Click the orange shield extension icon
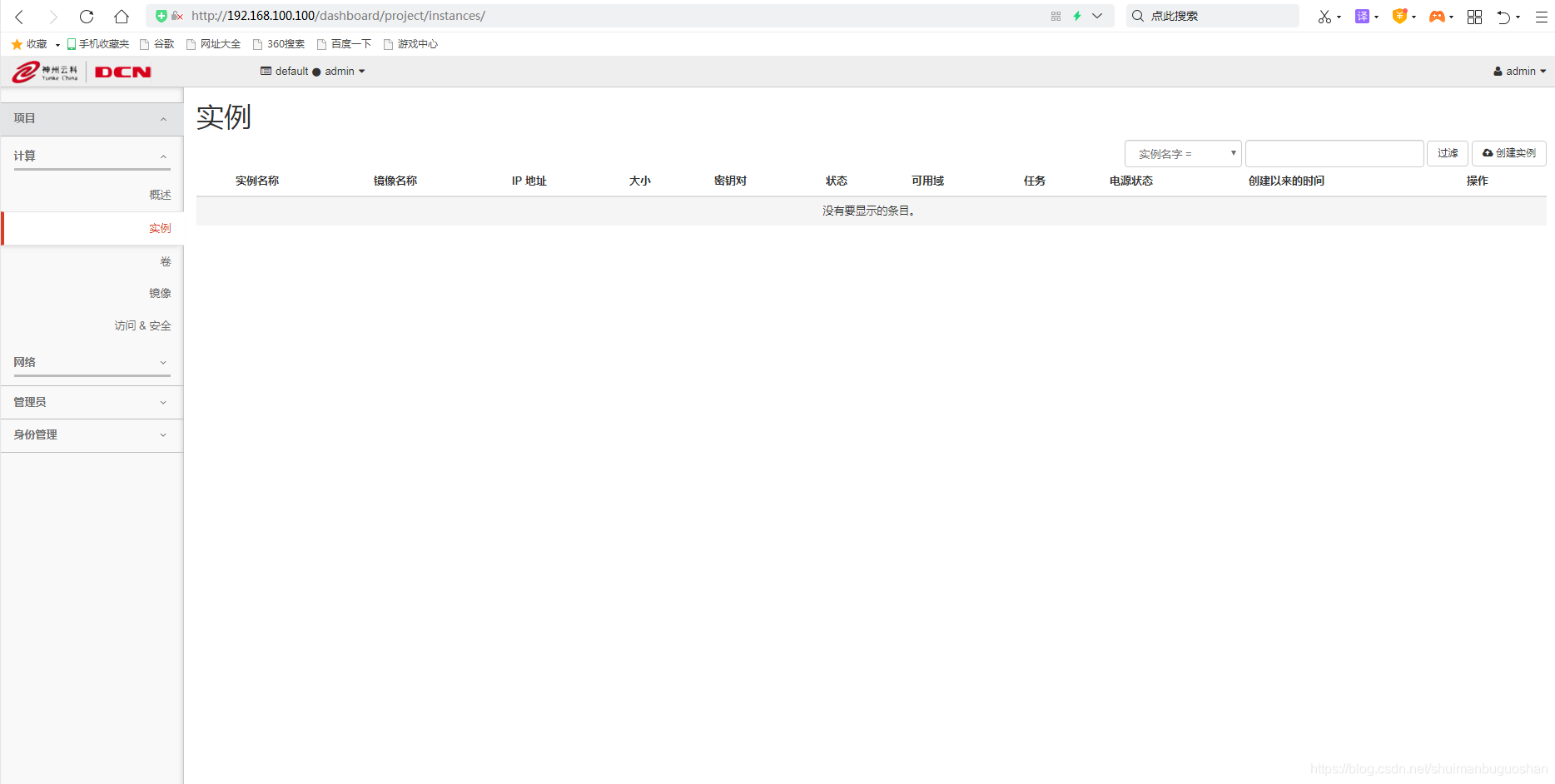The image size is (1555, 784). point(1399,17)
